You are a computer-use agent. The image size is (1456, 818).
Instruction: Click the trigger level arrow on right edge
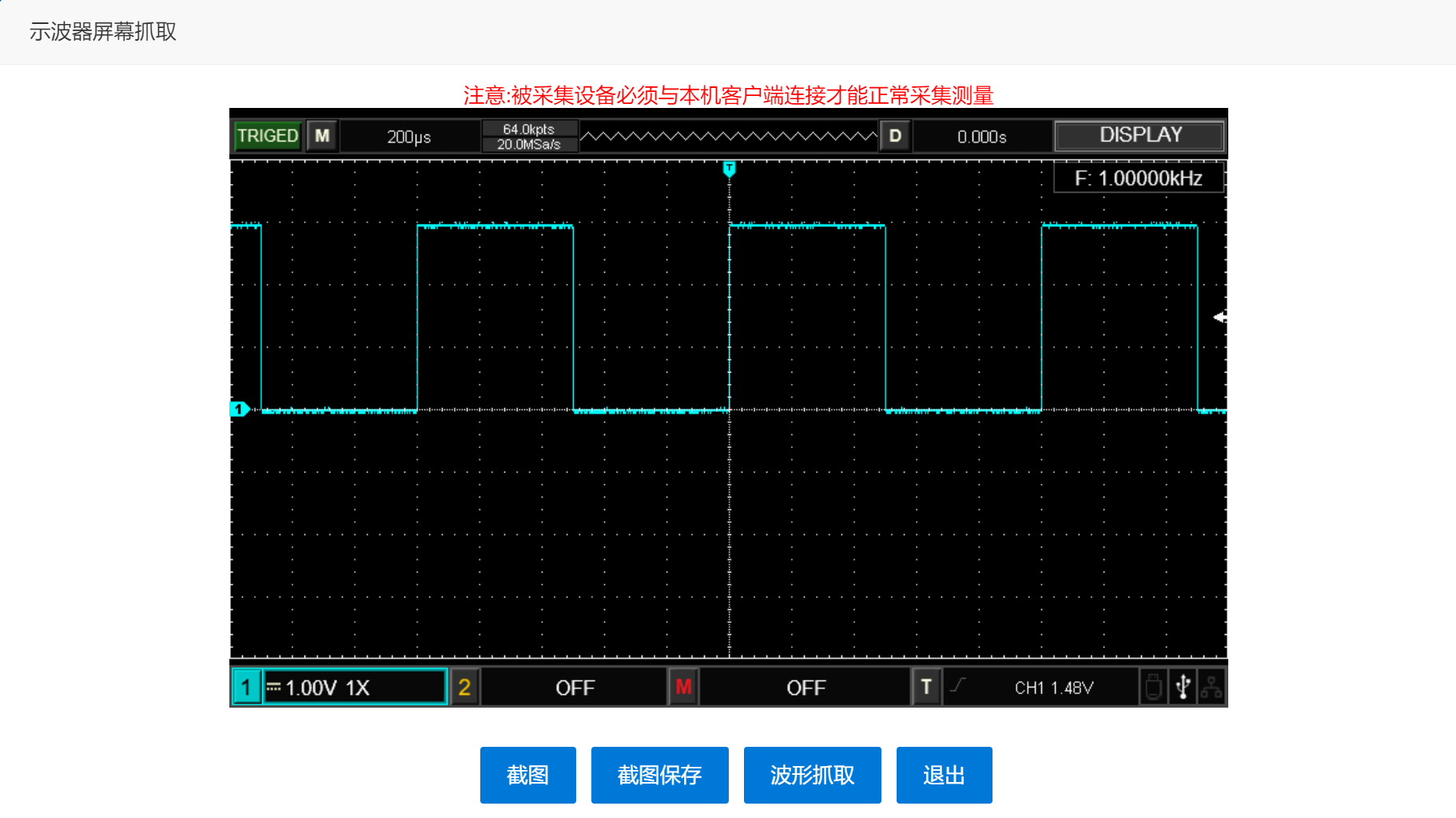(x=1219, y=317)
